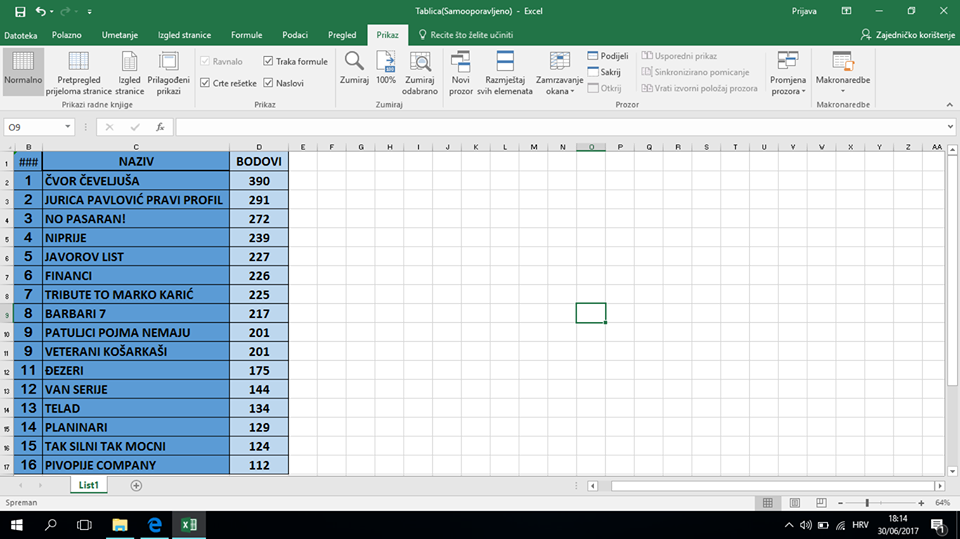The height and width of the screenshot is (539, 960).
Task: Set zoom to 100% icon
Action: (386, 62)
